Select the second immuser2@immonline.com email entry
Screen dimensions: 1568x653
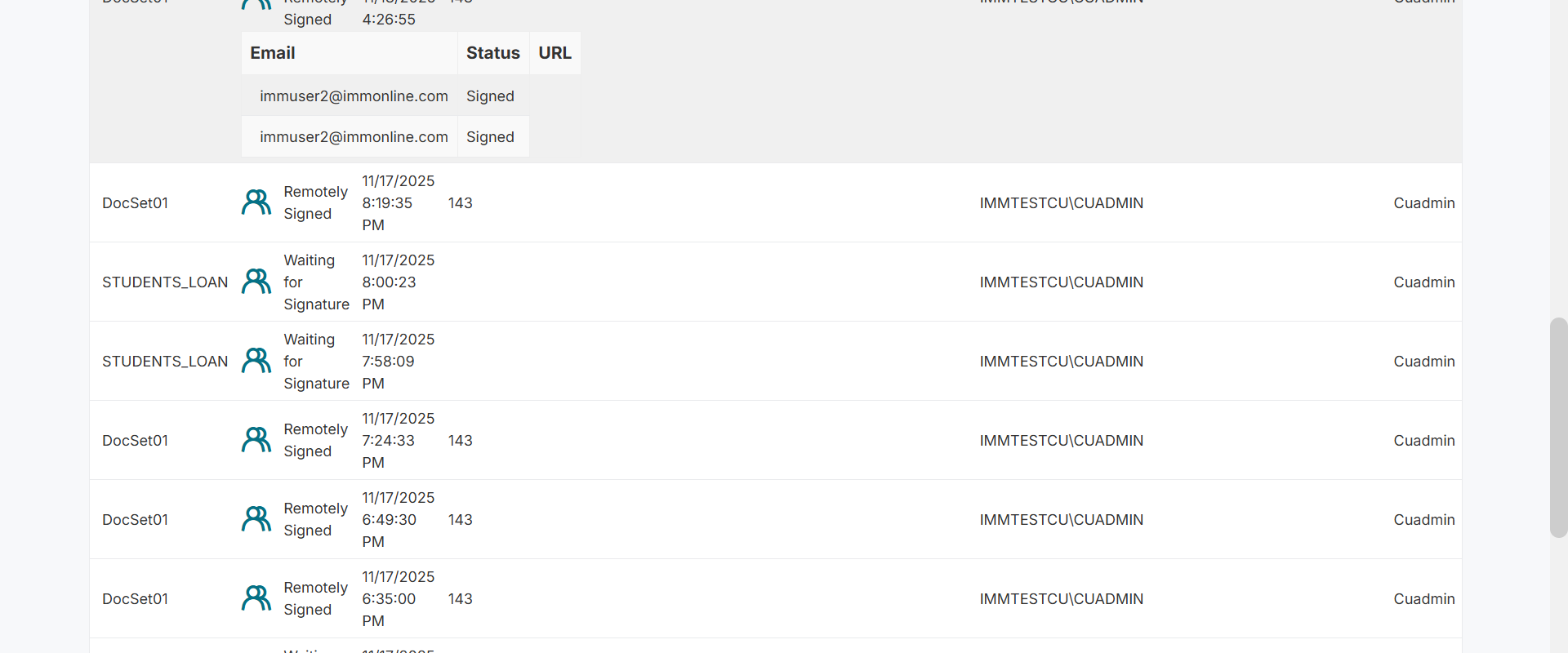tap(354, 137)
